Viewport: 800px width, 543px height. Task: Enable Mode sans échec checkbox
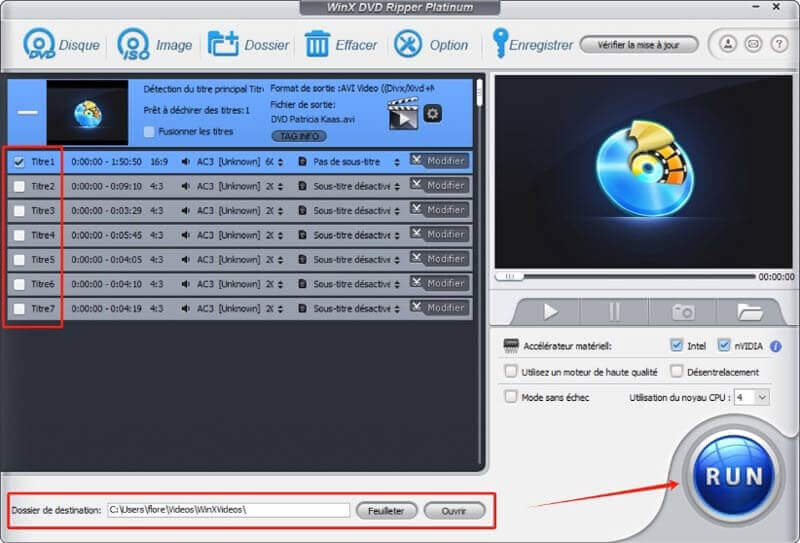pyautogui.click(x=511, y=397)
